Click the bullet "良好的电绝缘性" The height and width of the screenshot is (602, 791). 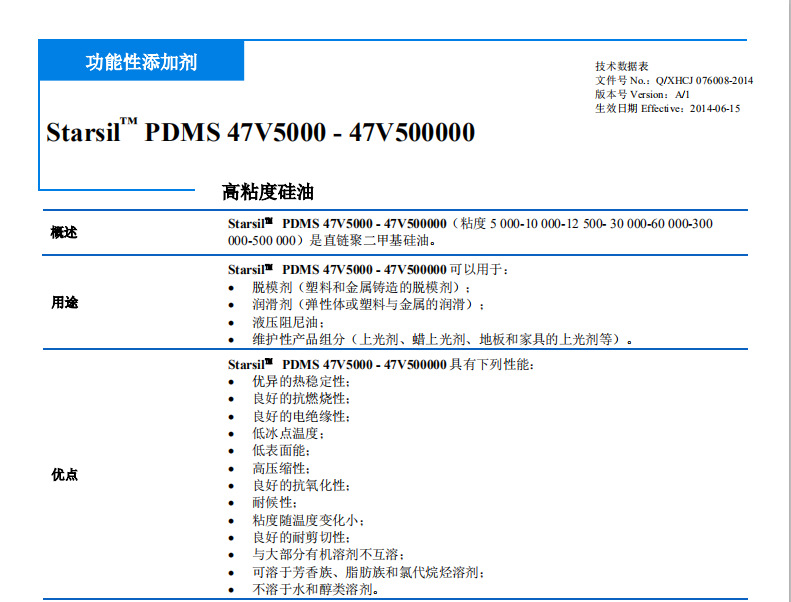(301, 416)
